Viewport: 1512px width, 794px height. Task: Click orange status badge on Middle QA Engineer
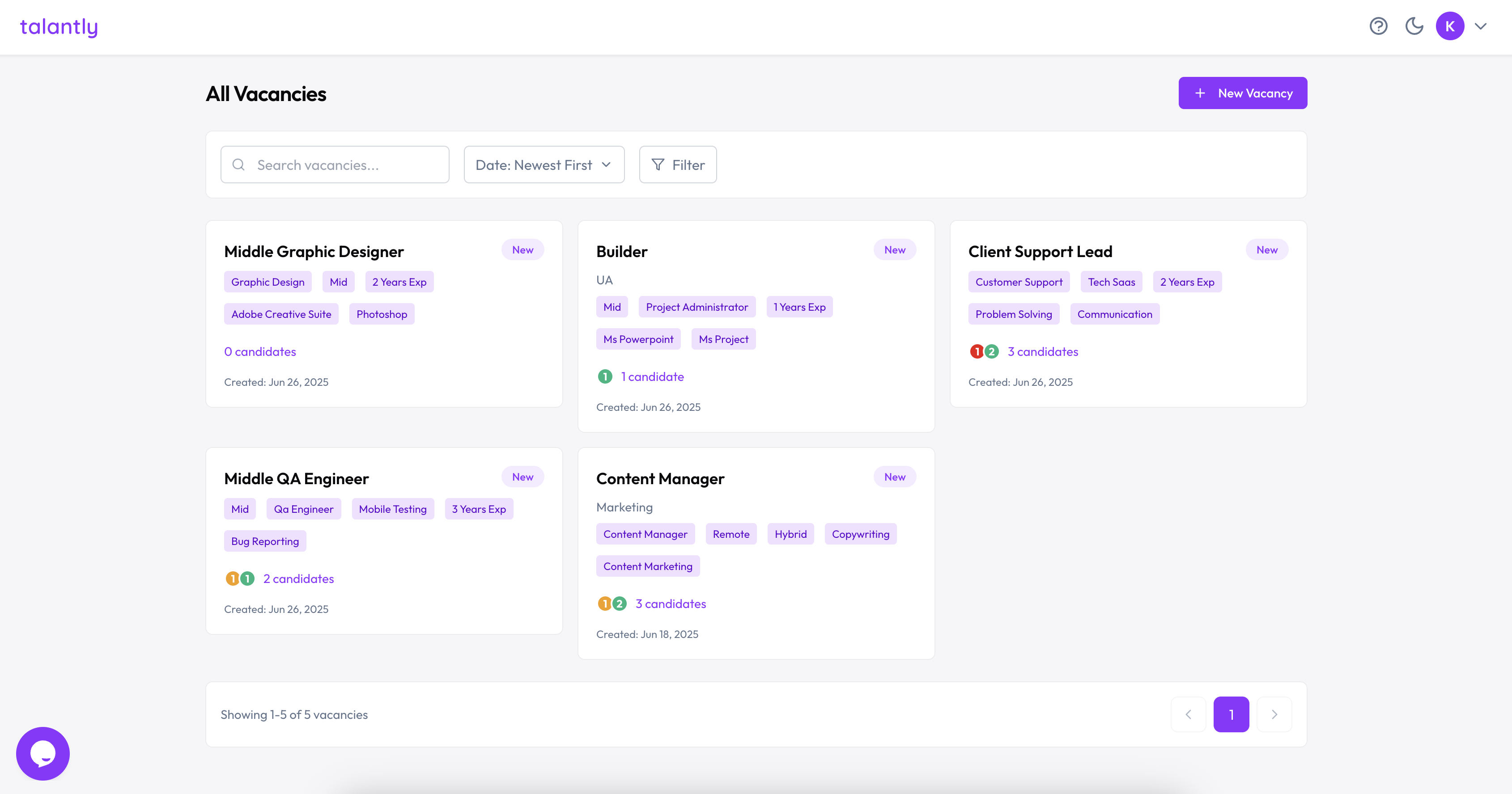(233, 579)
